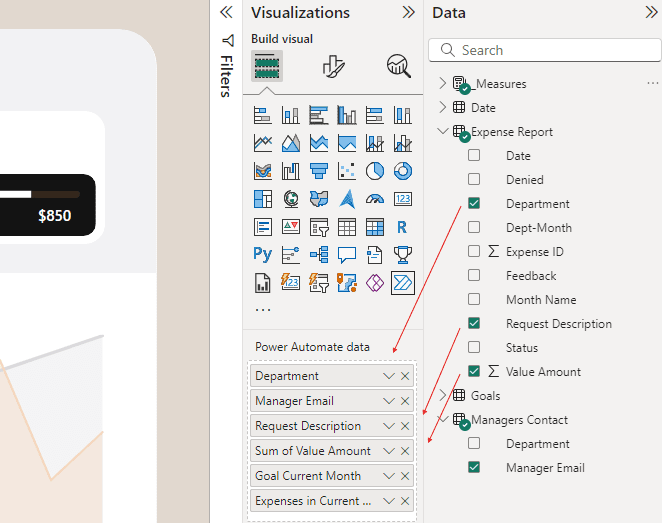Click the Search box in Data pane

click(x=545, y=50)
